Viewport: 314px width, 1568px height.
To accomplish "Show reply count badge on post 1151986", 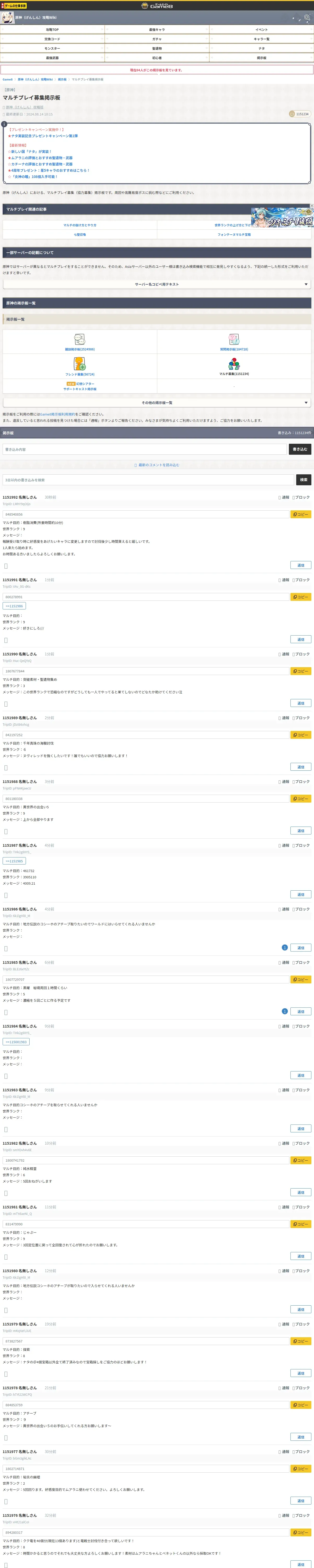I will 285,948.
